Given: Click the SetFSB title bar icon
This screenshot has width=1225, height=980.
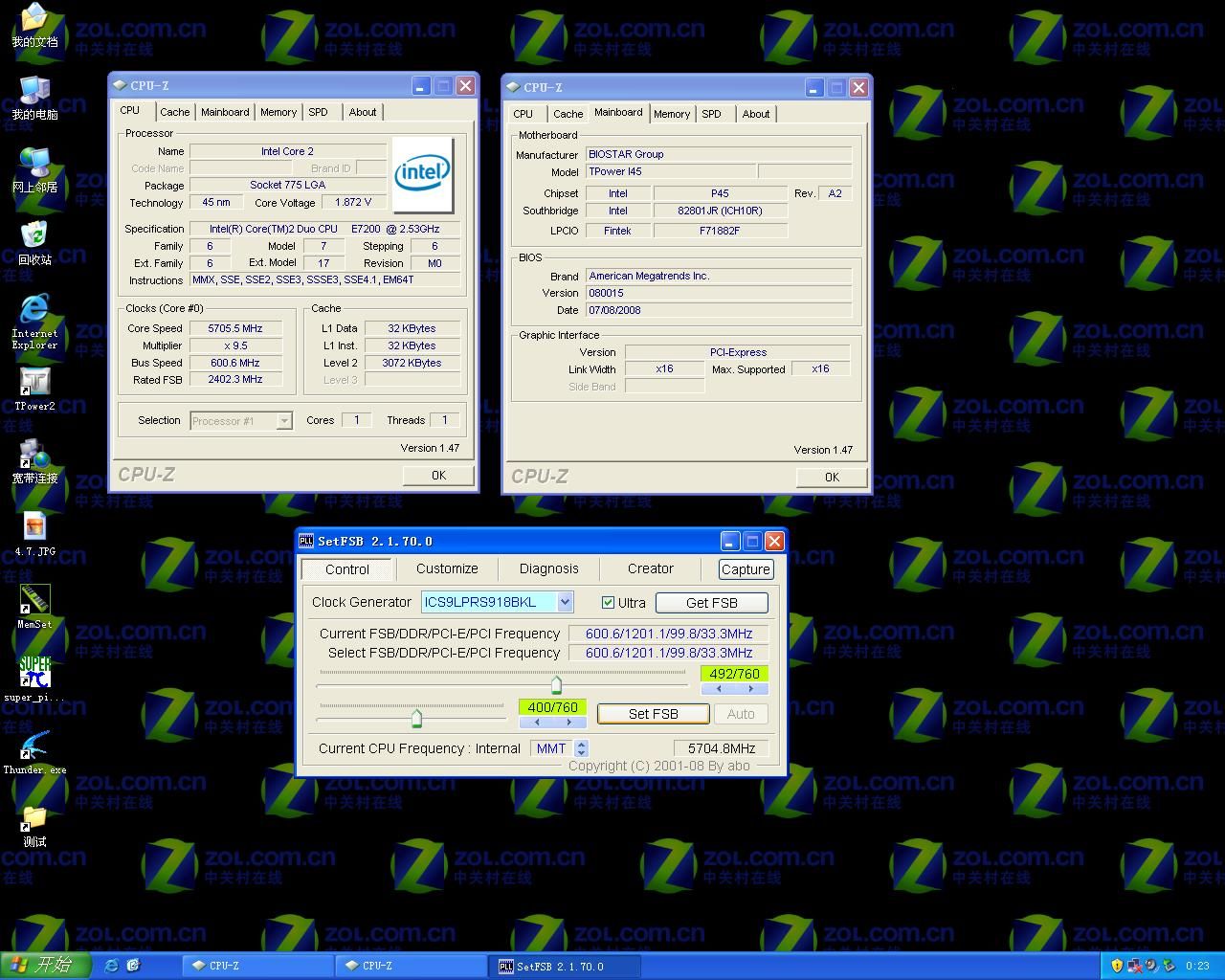Looking at the screenshot, I should [x=306, y=541].
